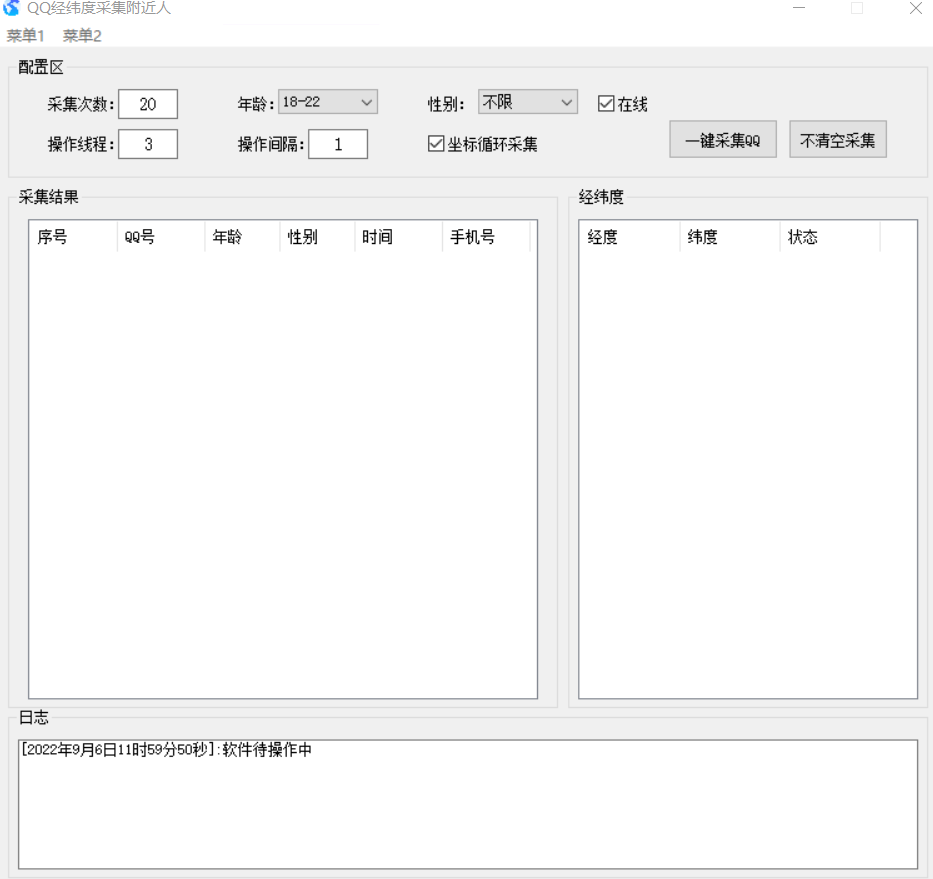Click the log entry 软件待操作中
Screen dimensions: 933x879
167,750
